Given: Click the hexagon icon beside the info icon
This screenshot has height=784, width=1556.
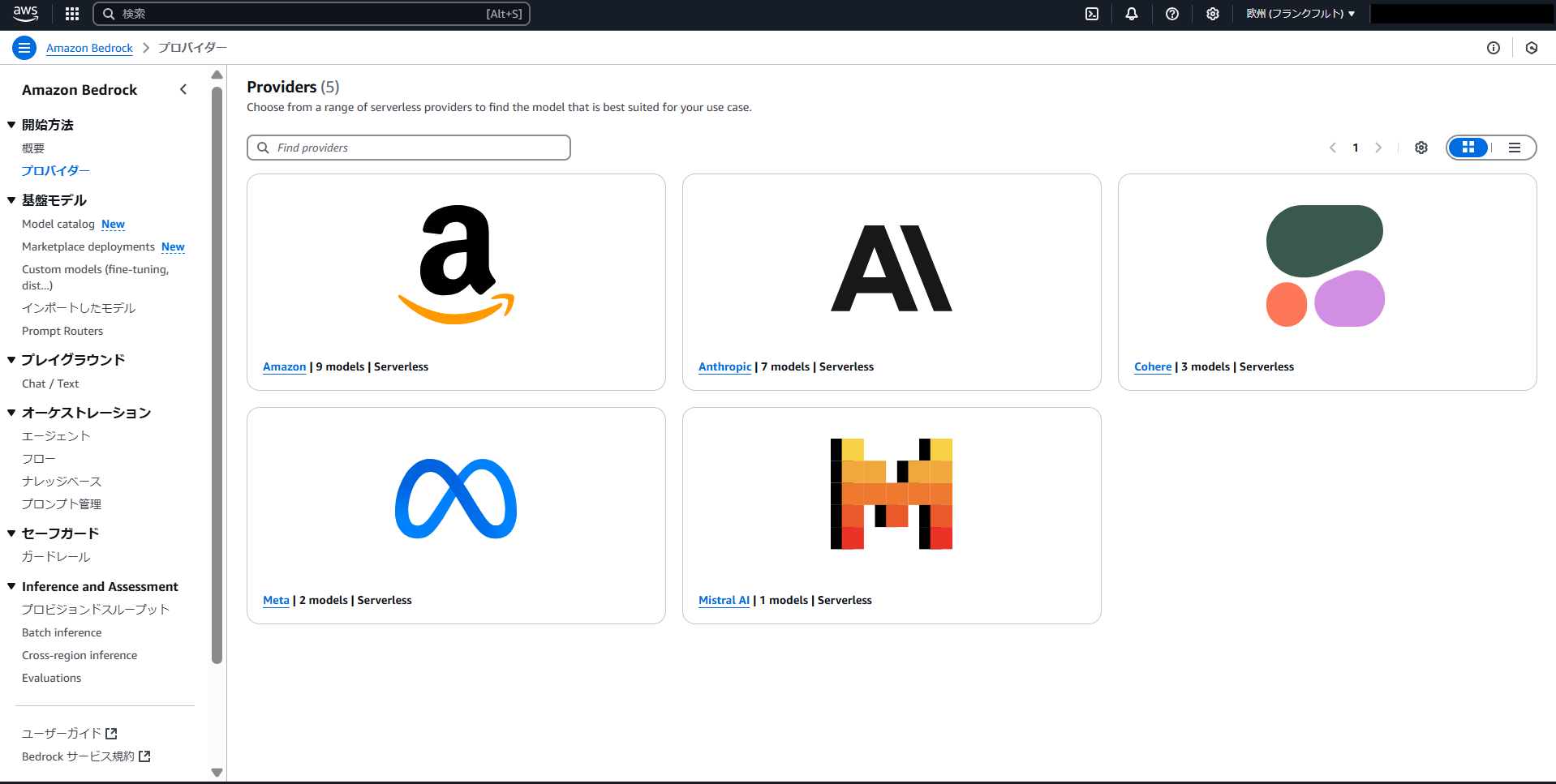Looking at the screenshot, I should tap(1532, 48).
